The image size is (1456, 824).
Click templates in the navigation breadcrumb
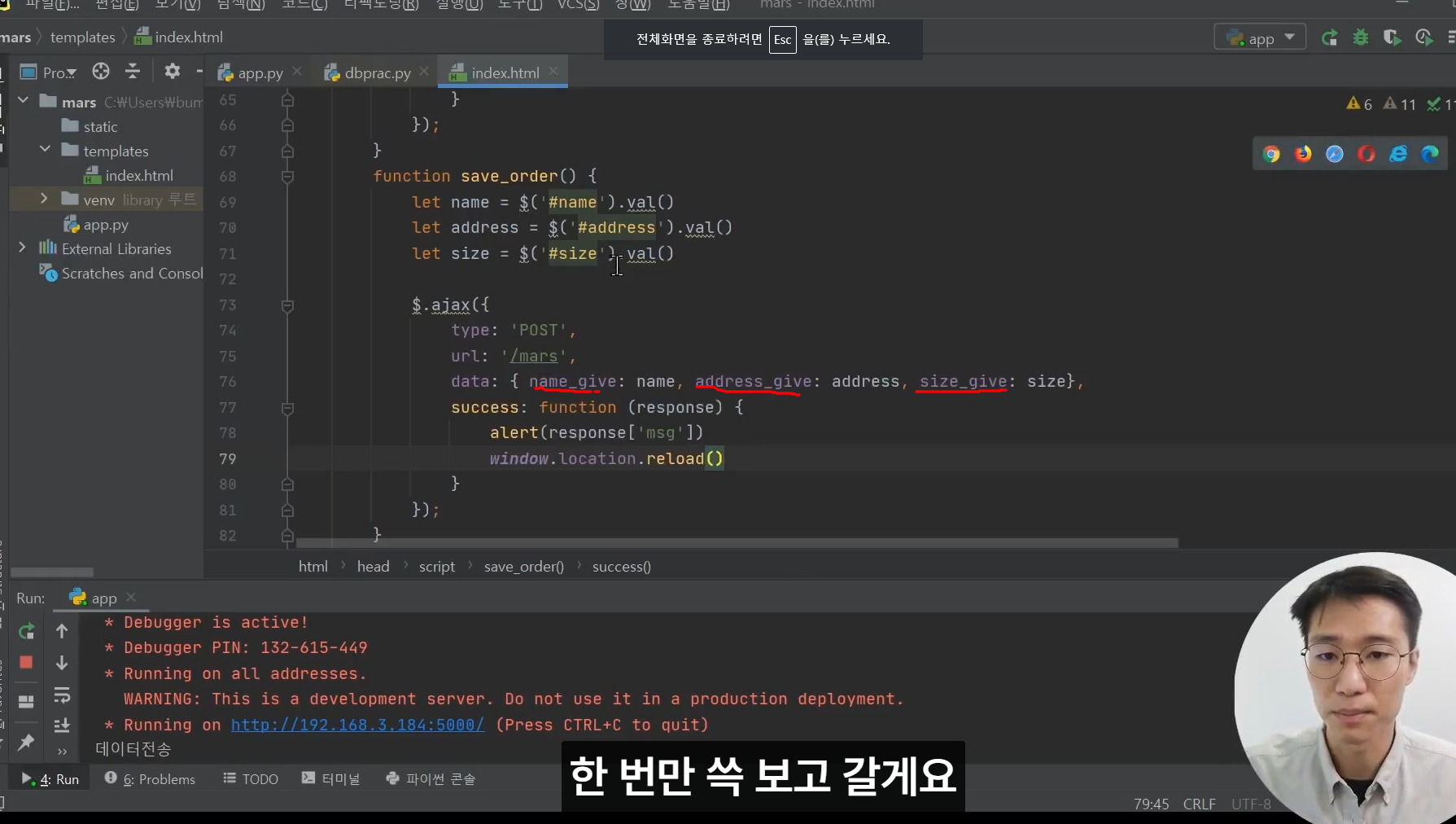click(83, 37)
